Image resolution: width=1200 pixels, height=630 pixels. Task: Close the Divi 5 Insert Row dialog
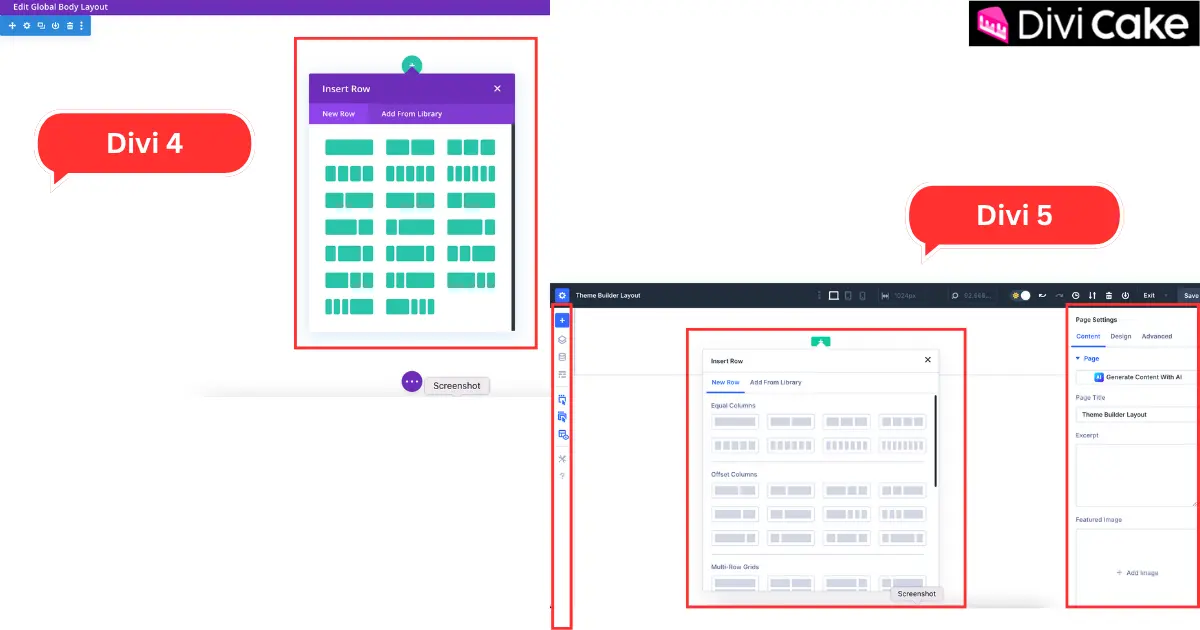[927, 360]
